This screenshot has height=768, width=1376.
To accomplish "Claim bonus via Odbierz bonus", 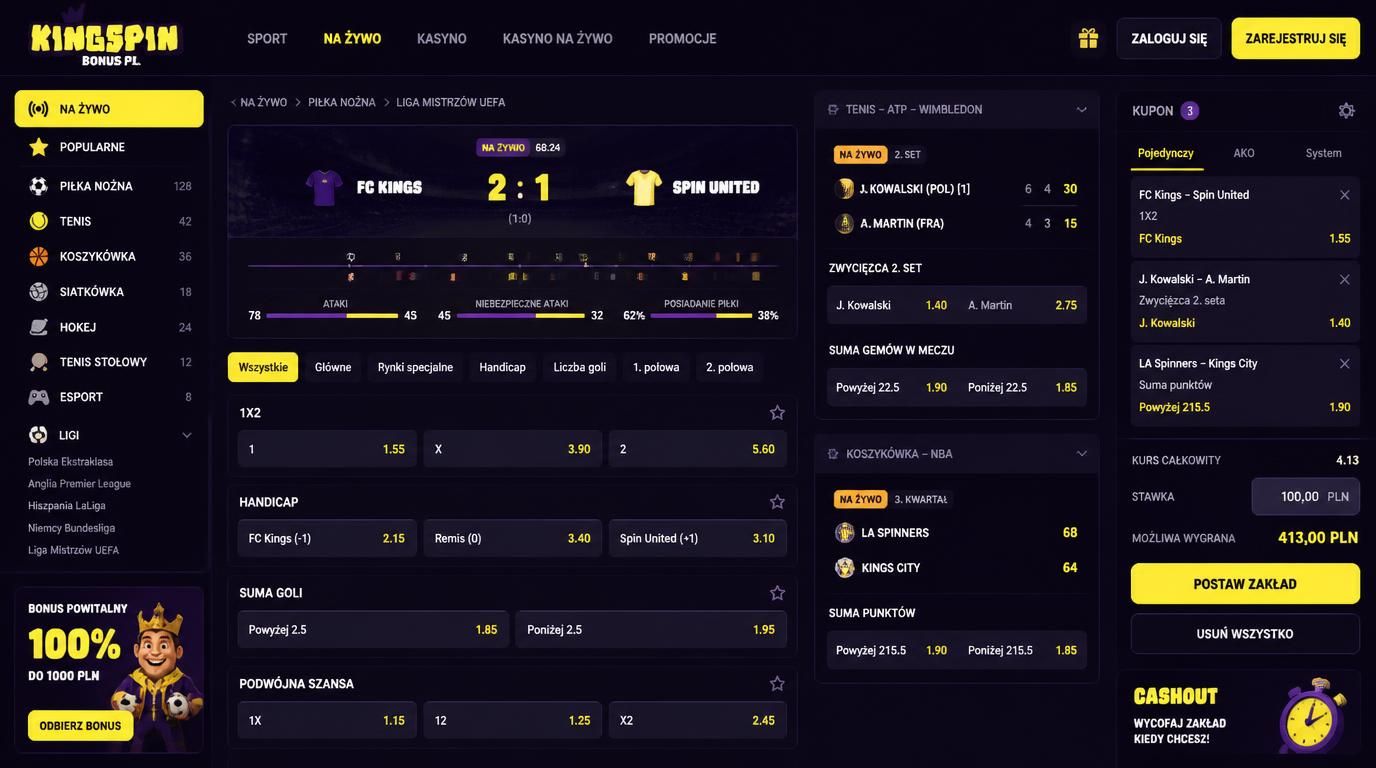I will (81, 726).
